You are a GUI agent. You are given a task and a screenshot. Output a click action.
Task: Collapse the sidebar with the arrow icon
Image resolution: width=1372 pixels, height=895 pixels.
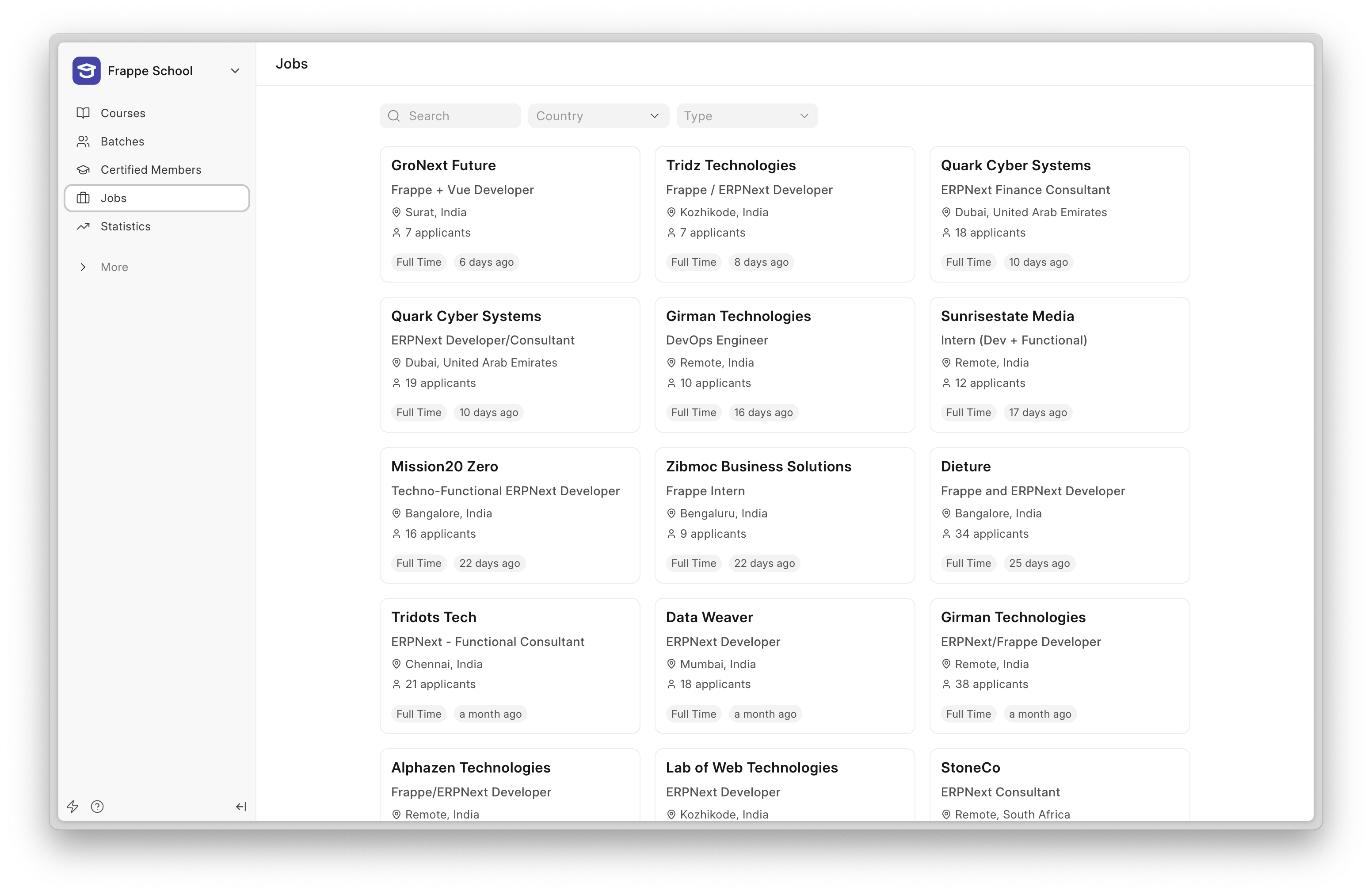241,806
